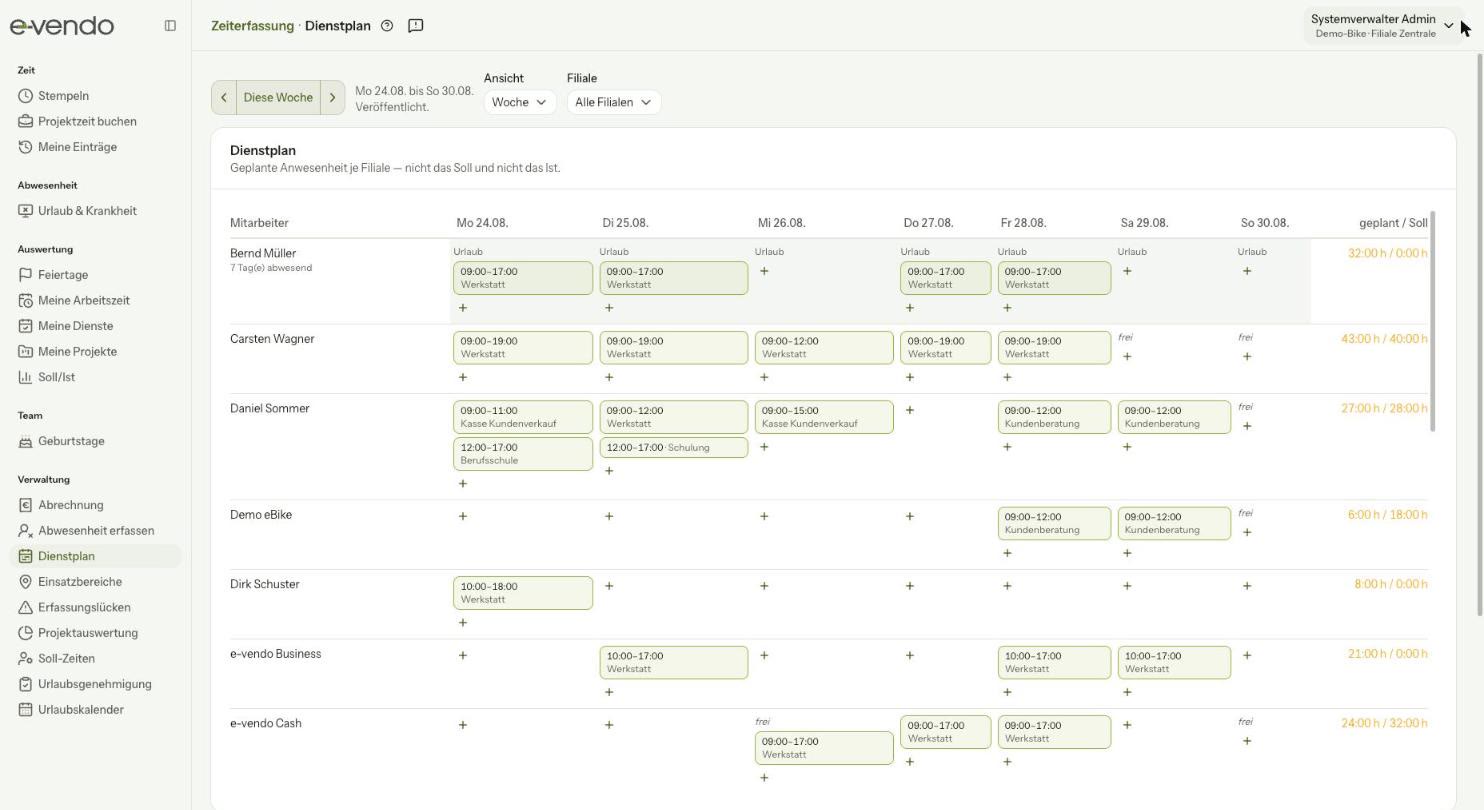This screenshot has height=810, width=1484.
Task: Click the Diese Woche button
Action: coord(278,98)
